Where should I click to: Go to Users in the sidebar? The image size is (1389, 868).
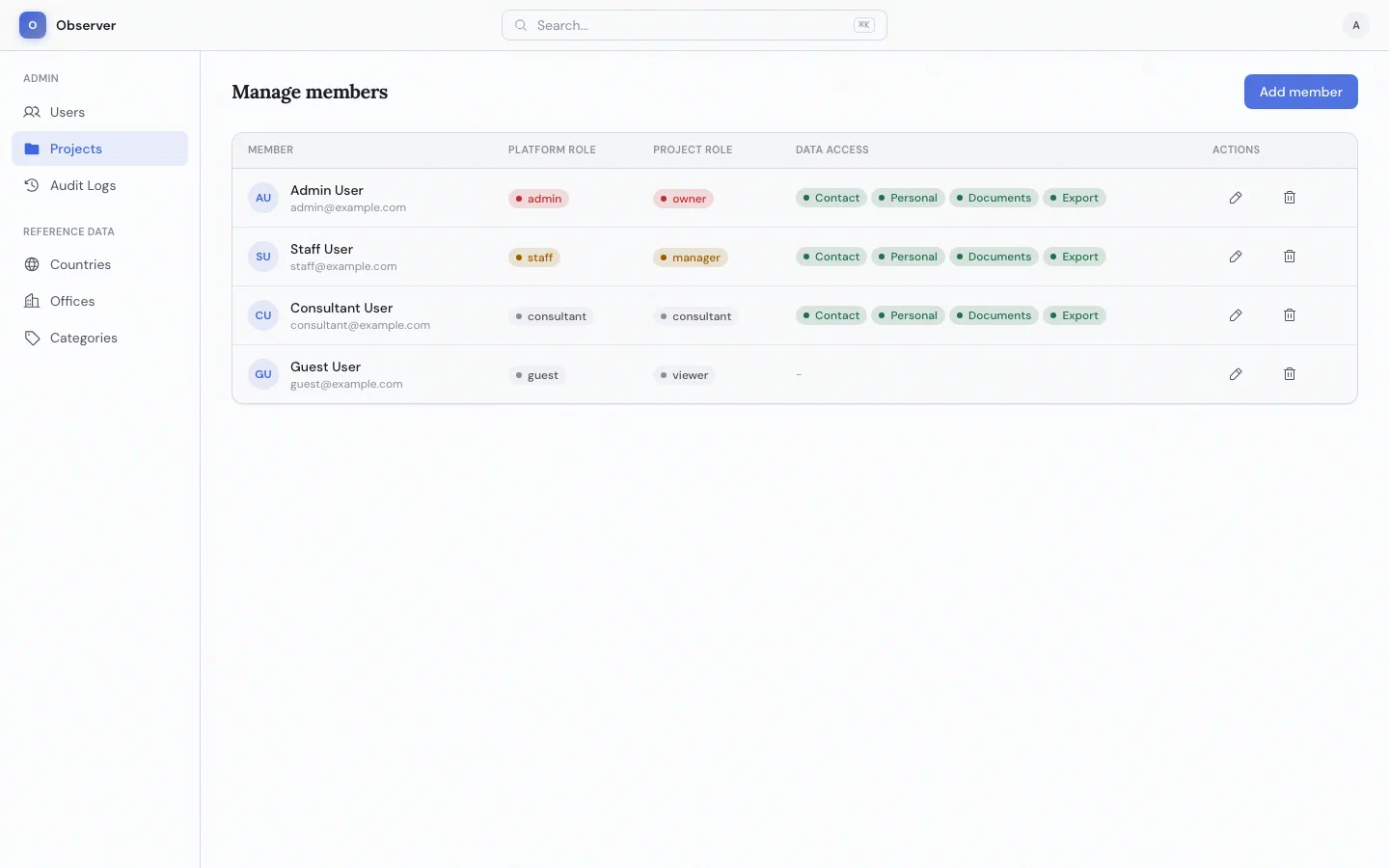[x=99, y=112]
